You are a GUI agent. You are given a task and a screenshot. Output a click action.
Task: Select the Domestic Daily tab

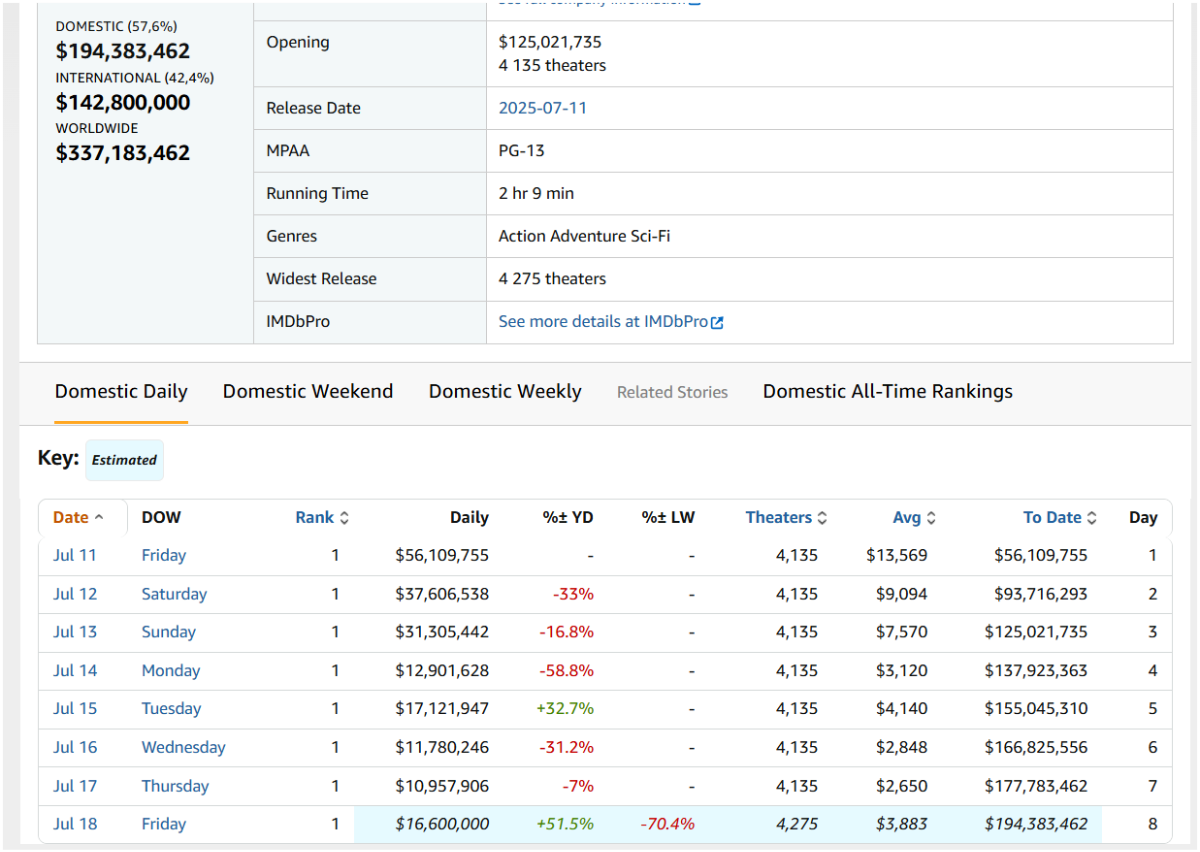[x=121, y=391]
